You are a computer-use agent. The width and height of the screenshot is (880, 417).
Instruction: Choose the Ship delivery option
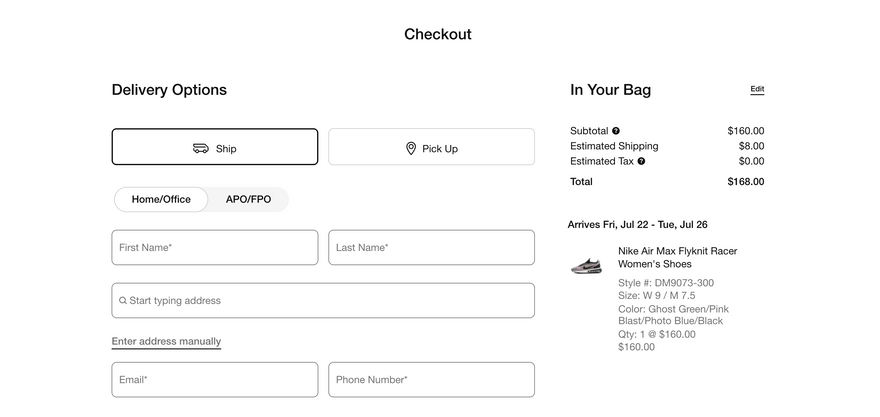pos(215,147)
